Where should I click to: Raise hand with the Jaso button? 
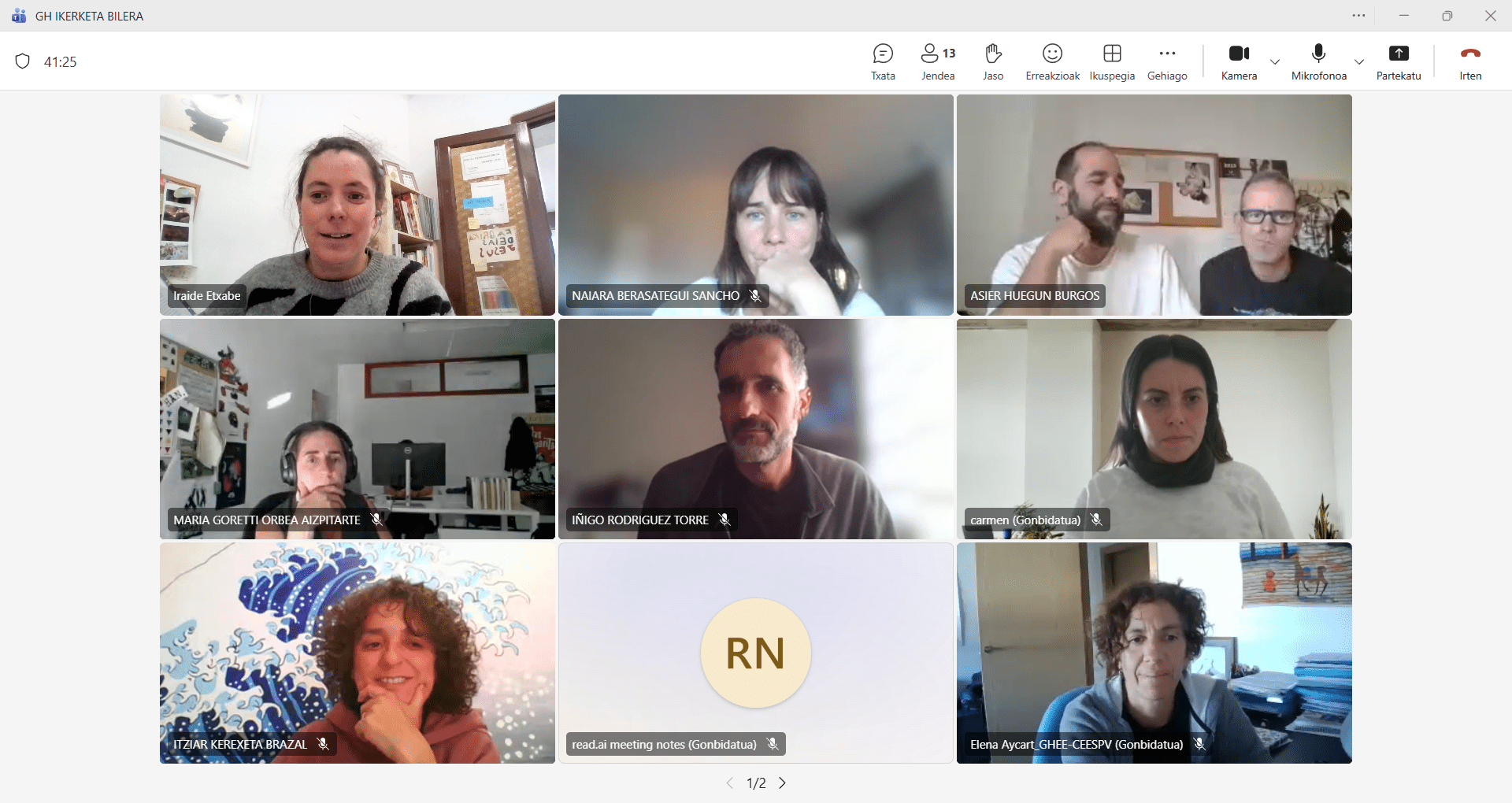point(993,61)
